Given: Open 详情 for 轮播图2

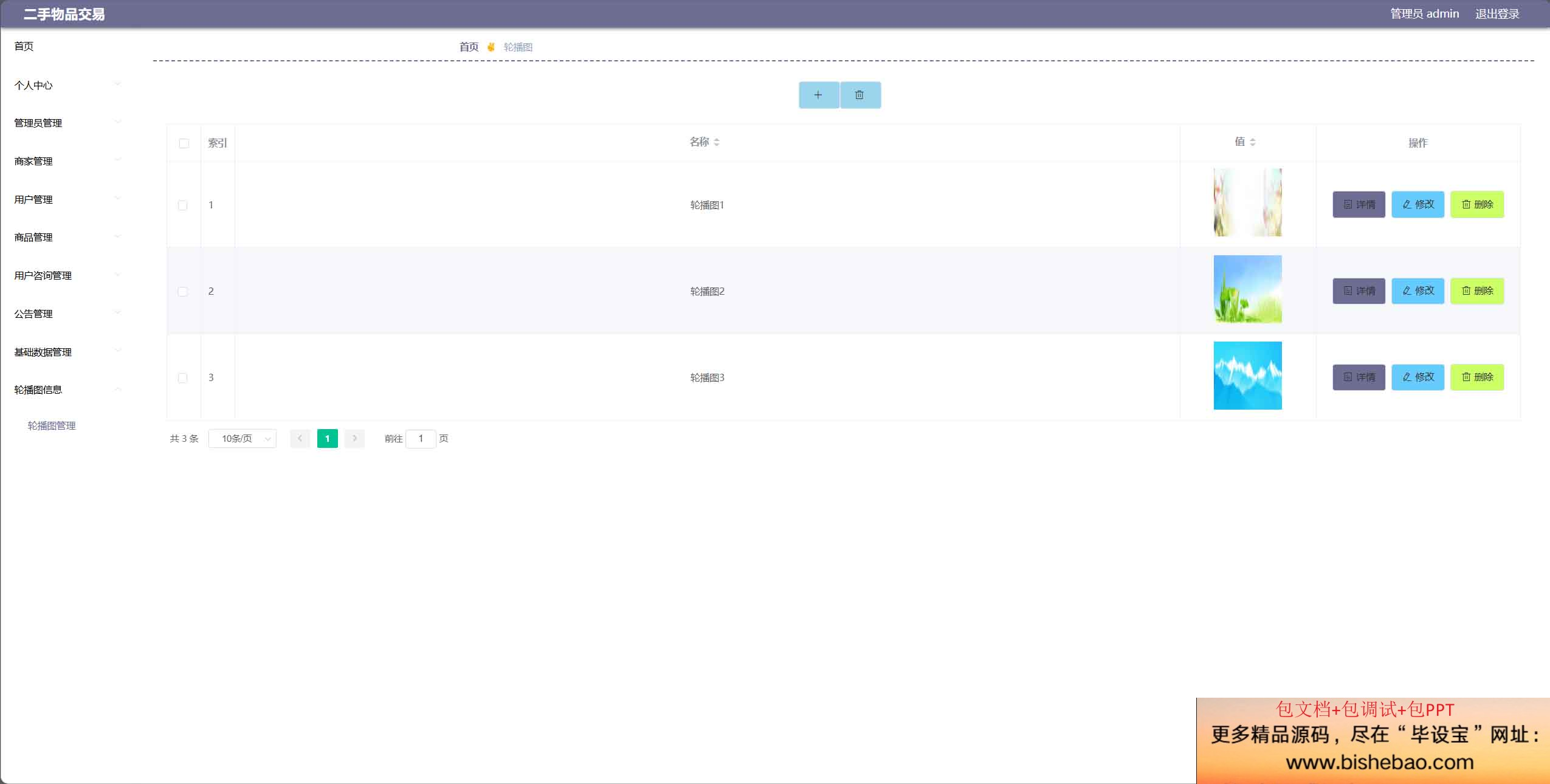Looking at the screenshot, I should [1359, 291].
